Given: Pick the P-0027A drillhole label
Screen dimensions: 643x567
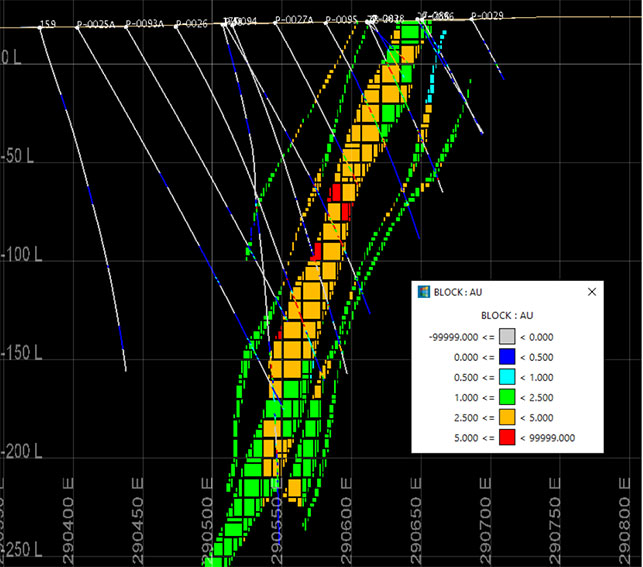Looking at the screenshot, I should coord(293,20).
